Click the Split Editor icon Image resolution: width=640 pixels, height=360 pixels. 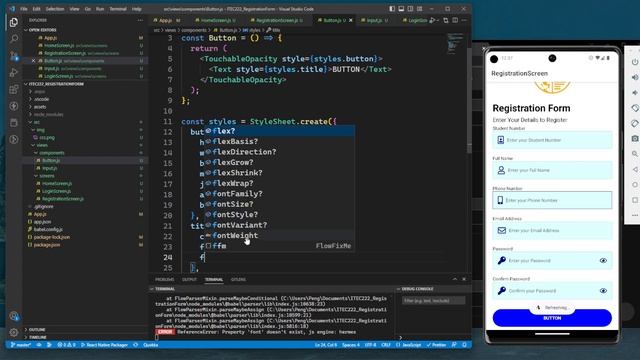point(455,20)
